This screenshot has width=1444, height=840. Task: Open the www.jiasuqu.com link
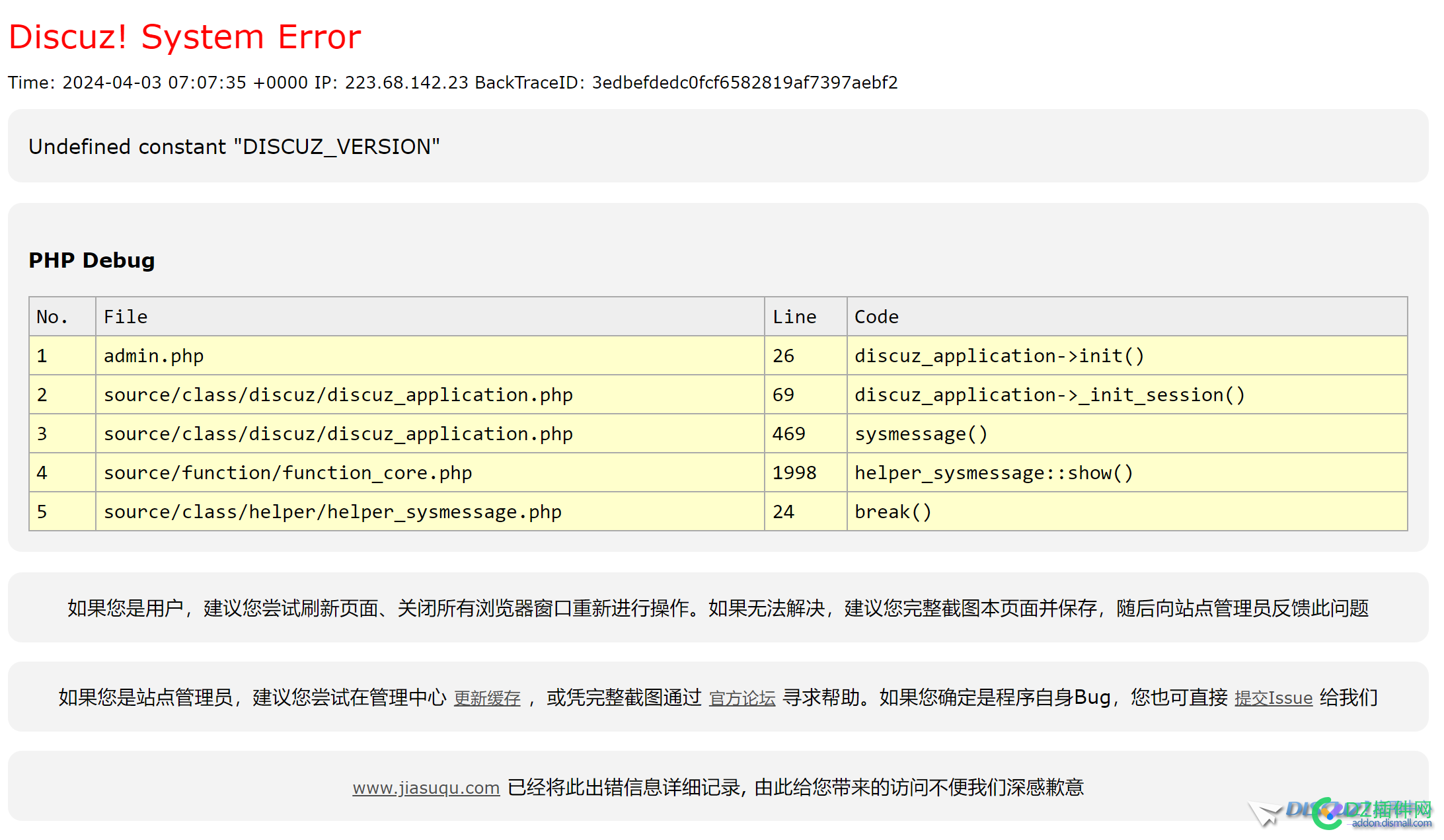point(426,788)
